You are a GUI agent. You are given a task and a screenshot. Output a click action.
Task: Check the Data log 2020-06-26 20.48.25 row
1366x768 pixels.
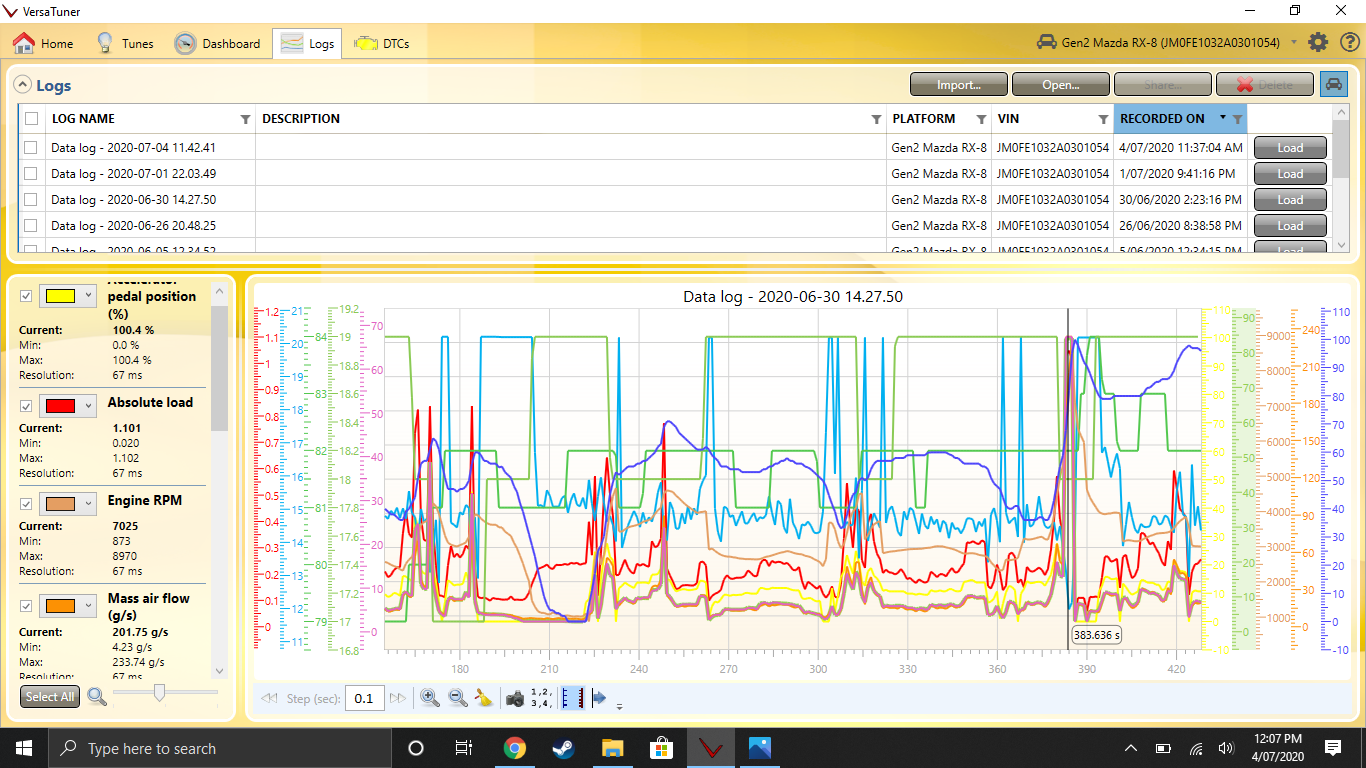coord(31,225)
